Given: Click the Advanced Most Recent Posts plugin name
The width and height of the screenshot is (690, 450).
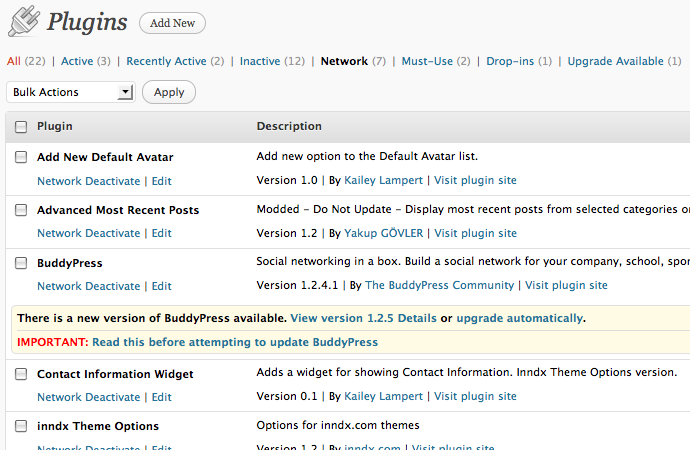Looking at the screenshot, I should point(118,210).
